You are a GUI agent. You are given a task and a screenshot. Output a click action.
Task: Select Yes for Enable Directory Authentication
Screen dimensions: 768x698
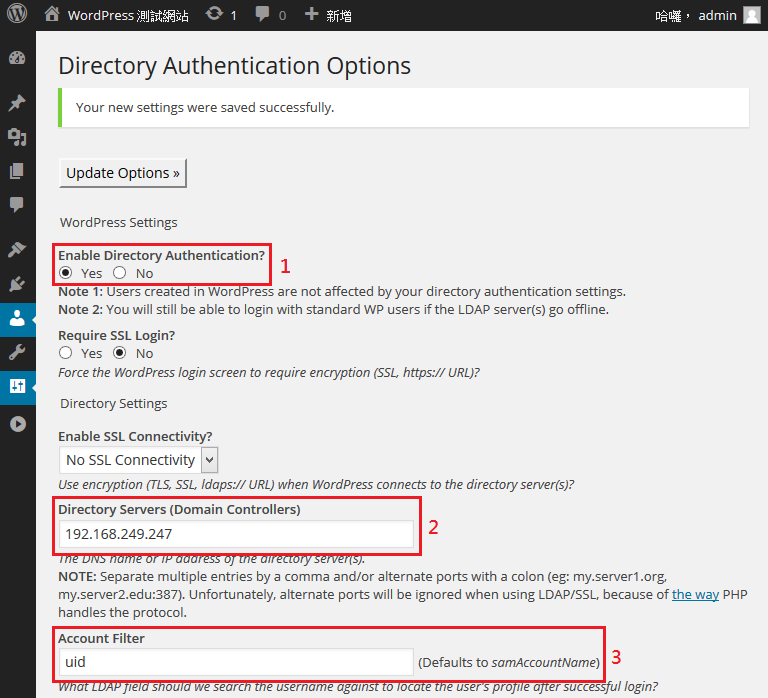66,272
